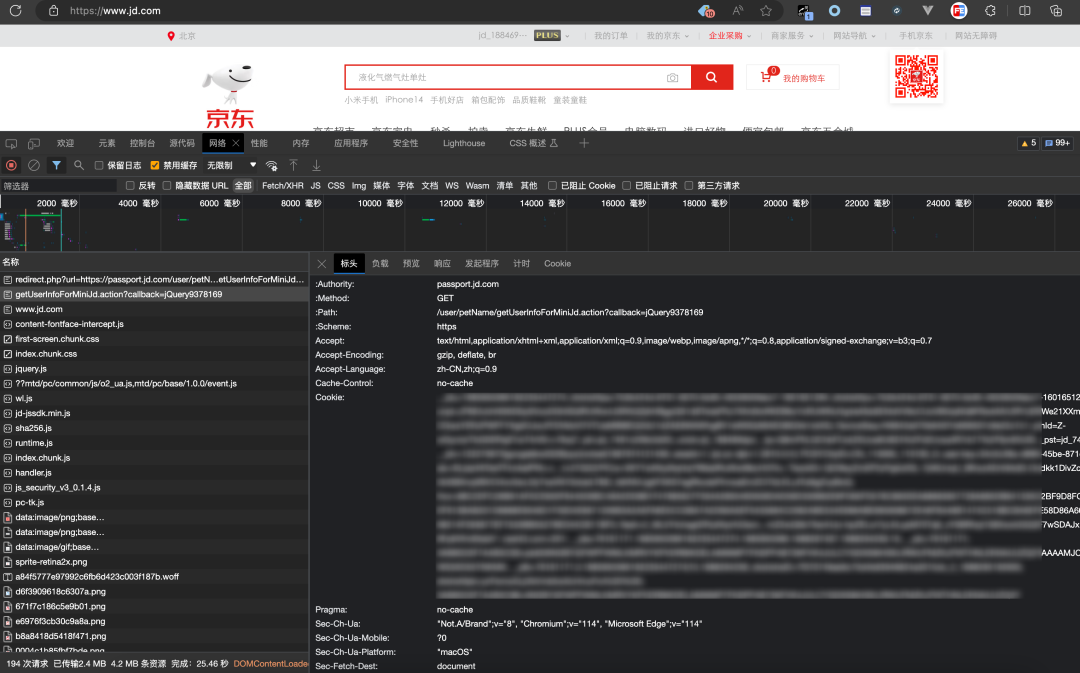Viewport: 1080px width, 673px height.
Task: Click the camera image-search icon in JD search
Action: 672,78
